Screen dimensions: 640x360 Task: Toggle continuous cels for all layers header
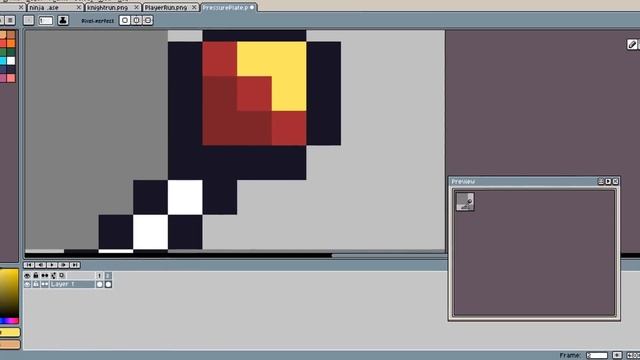tap(44, 276)
